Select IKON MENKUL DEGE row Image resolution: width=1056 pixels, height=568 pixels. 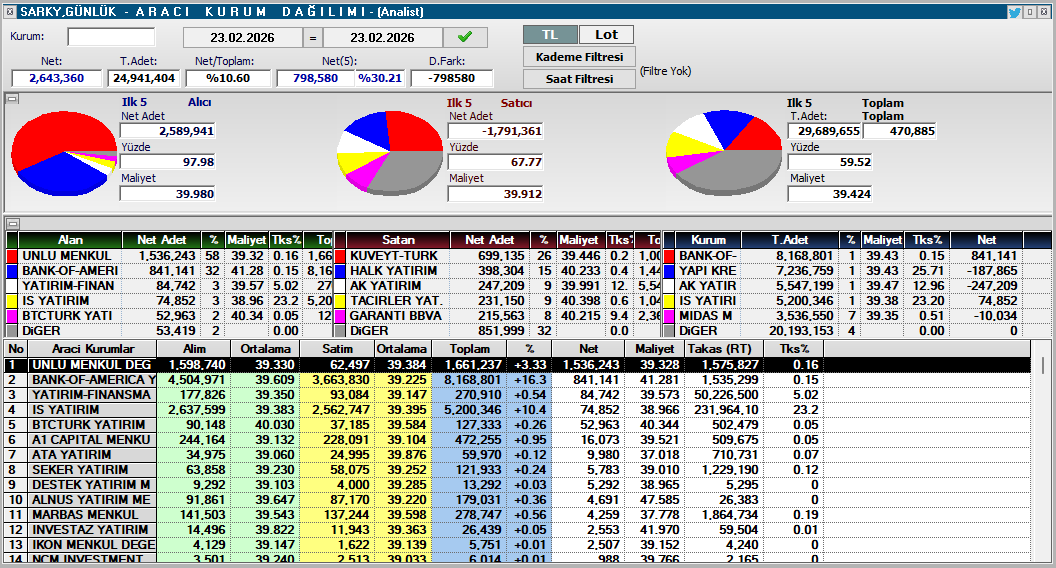click(x=517, y=544)
